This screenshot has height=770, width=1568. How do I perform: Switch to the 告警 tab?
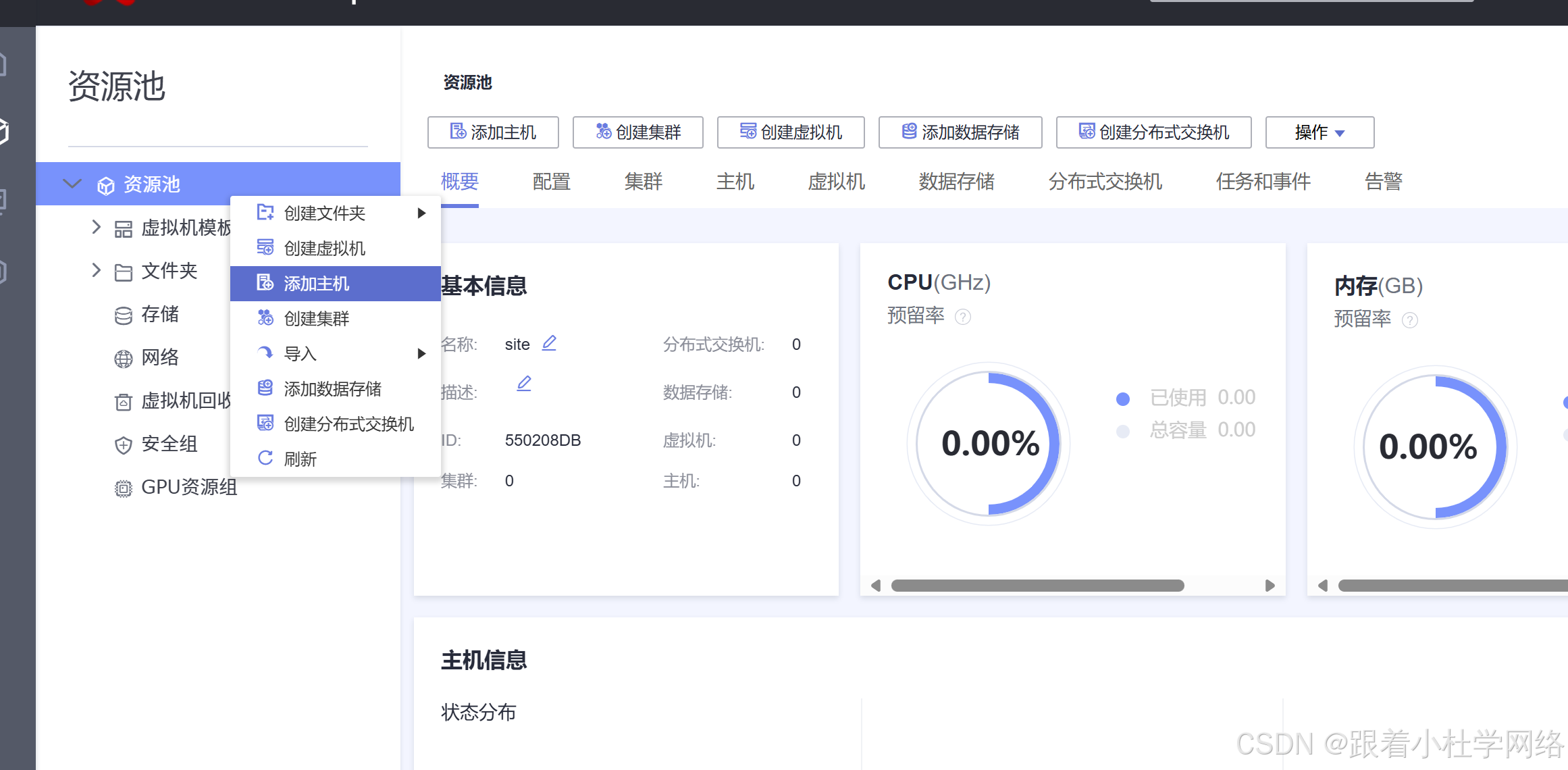1383,182
